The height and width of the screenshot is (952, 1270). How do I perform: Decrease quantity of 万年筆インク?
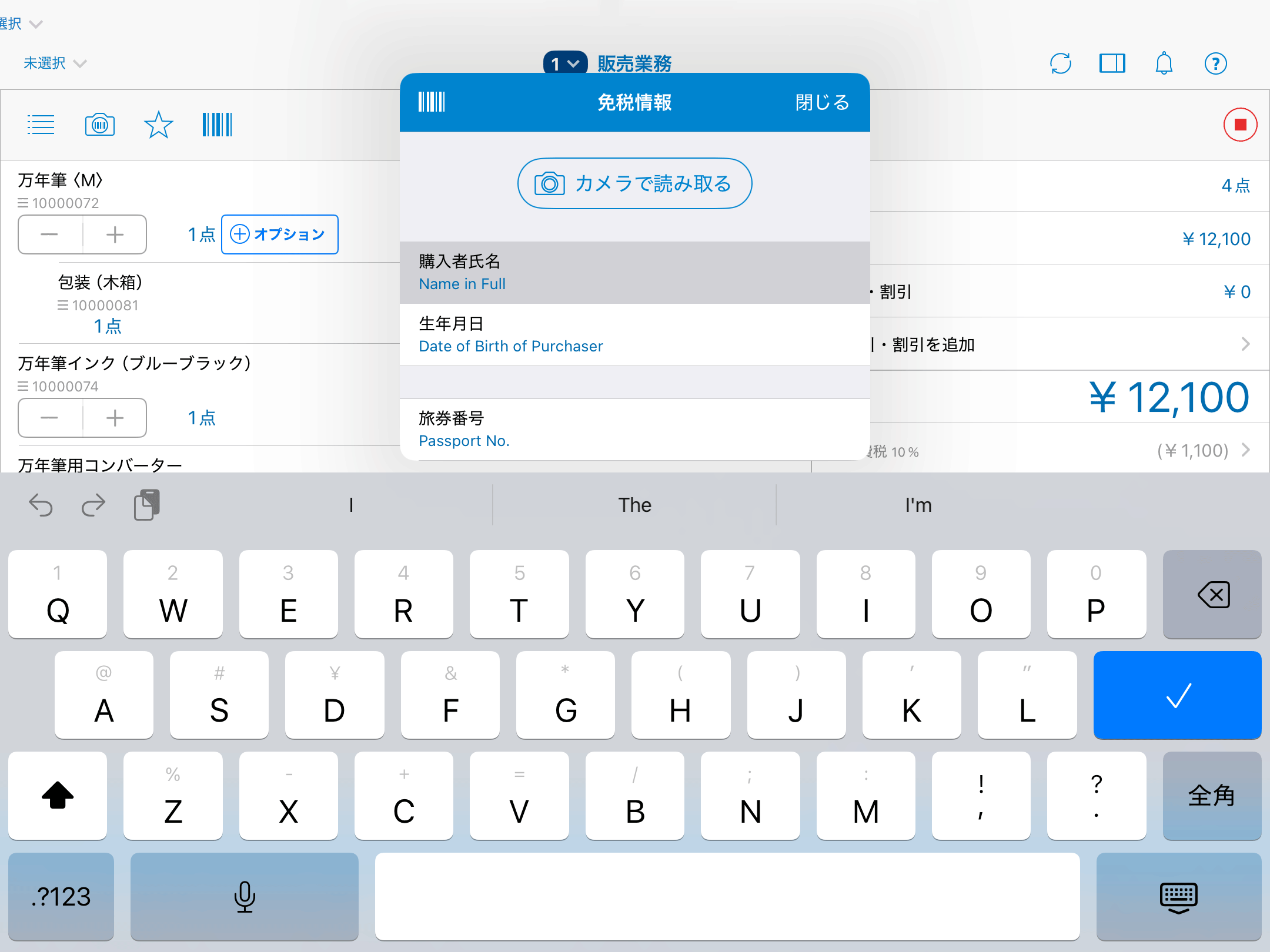(x=50, y=418)
